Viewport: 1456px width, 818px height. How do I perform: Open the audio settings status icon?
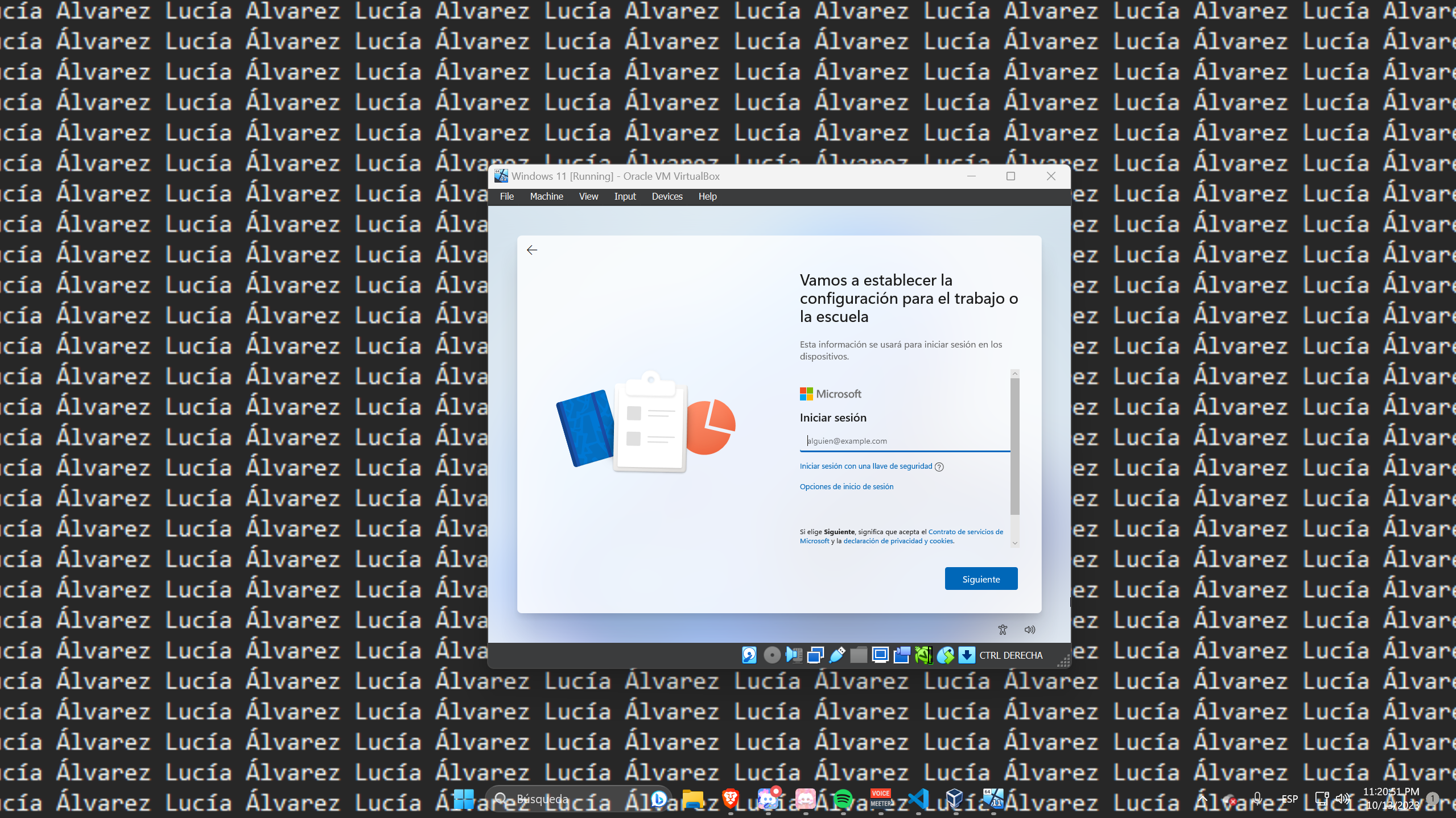click(x=793, y=655)
